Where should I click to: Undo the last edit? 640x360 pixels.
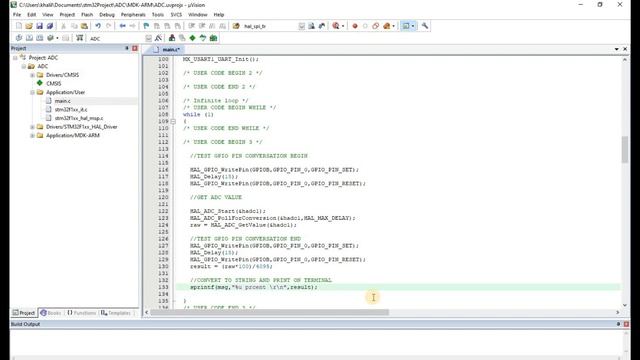pyautogui.click(x=98, y=26)
